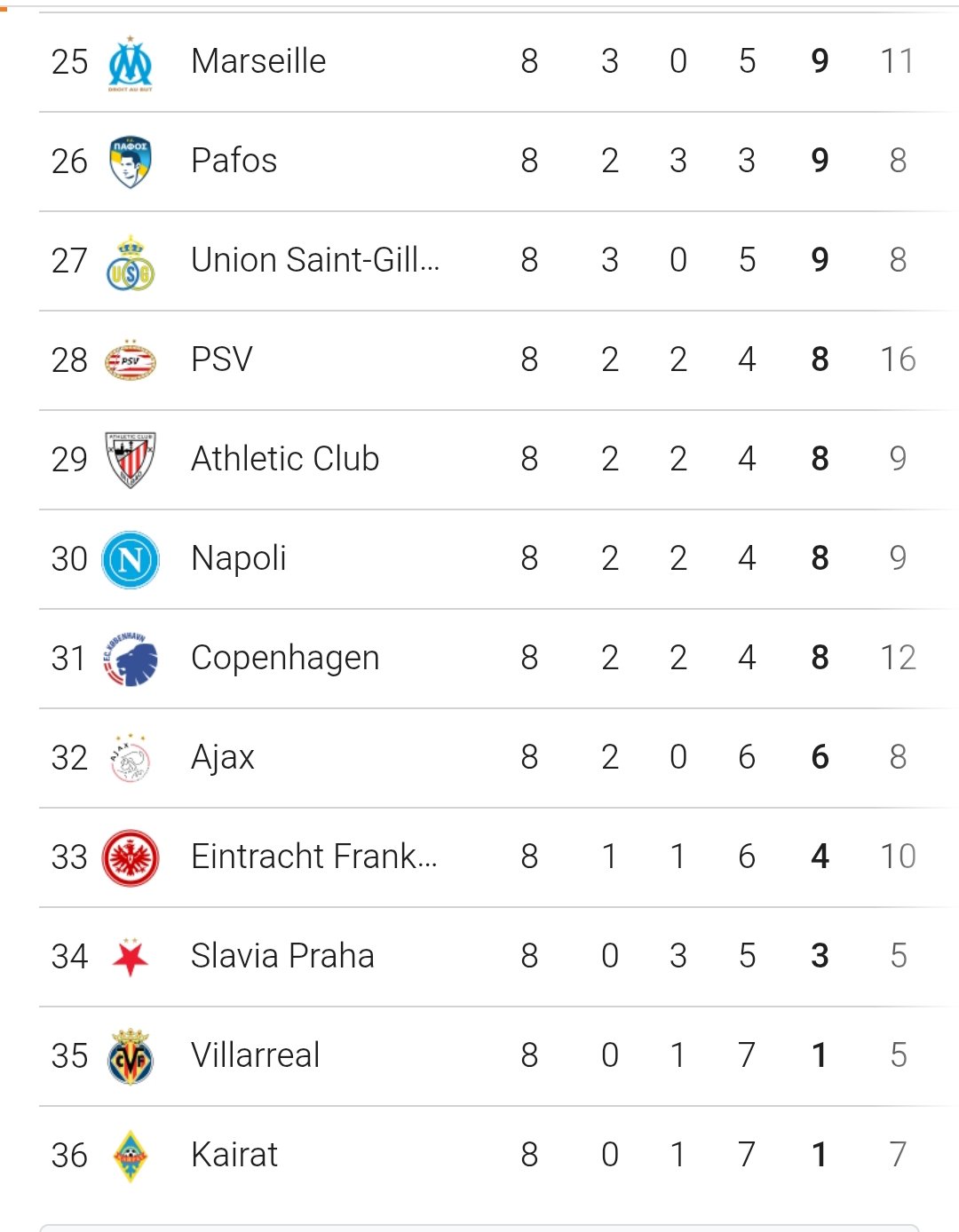Select the truncated Union Saint-Gill… name

[x=315, y=260]
